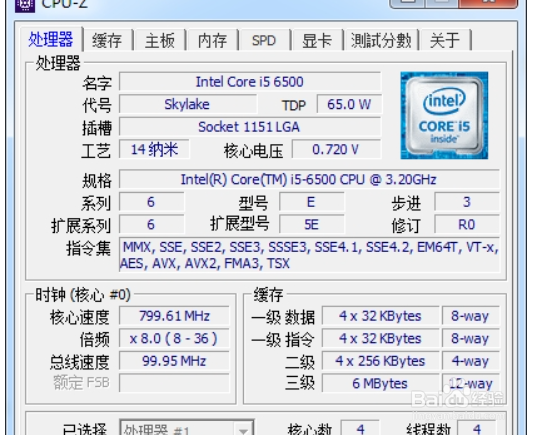Click the 修订 revision value R0
The width and height of the screenshot is (536, 435).
coord(467,225)
